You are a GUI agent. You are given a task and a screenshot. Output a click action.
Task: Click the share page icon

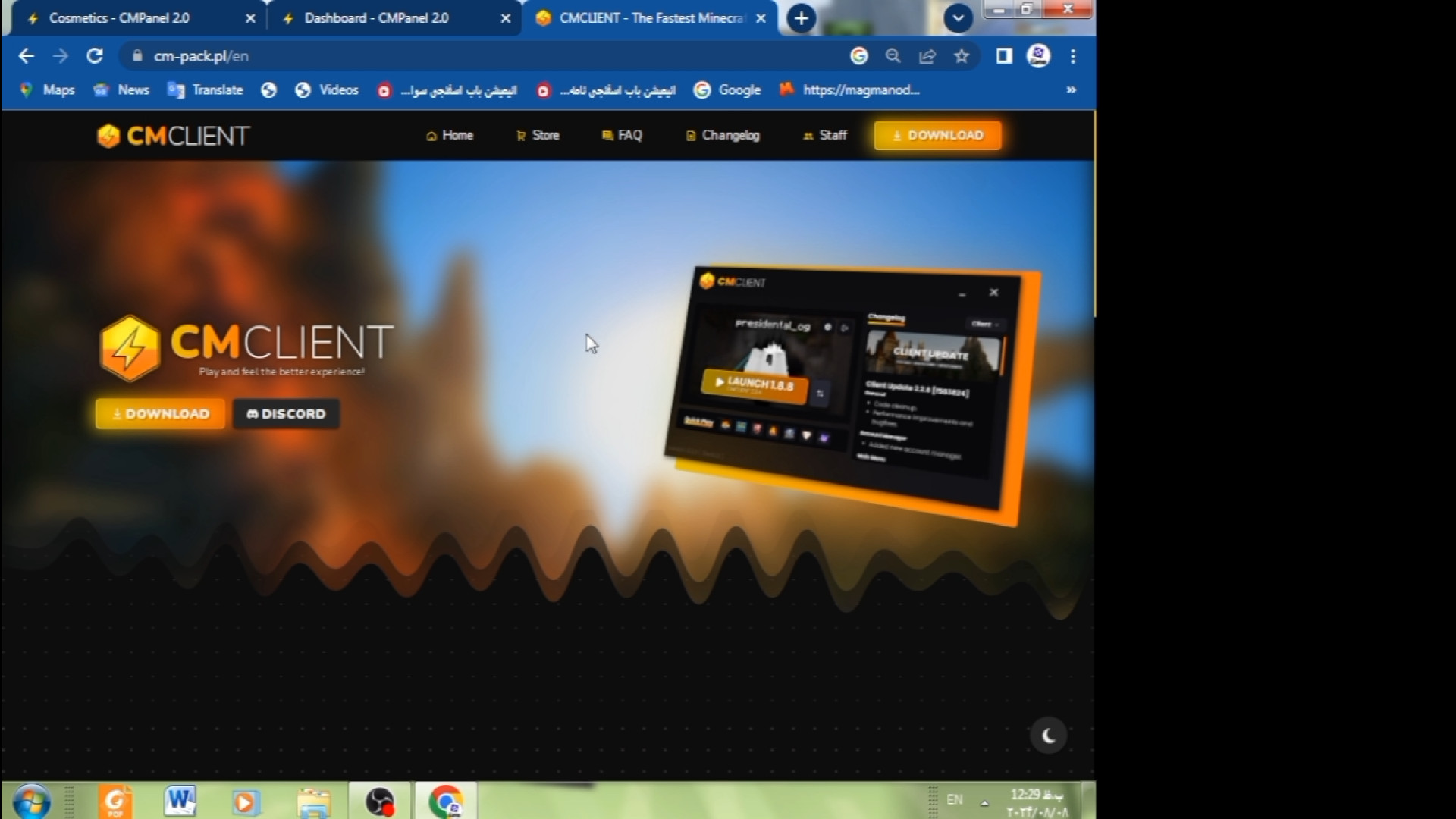coord(927,56)
